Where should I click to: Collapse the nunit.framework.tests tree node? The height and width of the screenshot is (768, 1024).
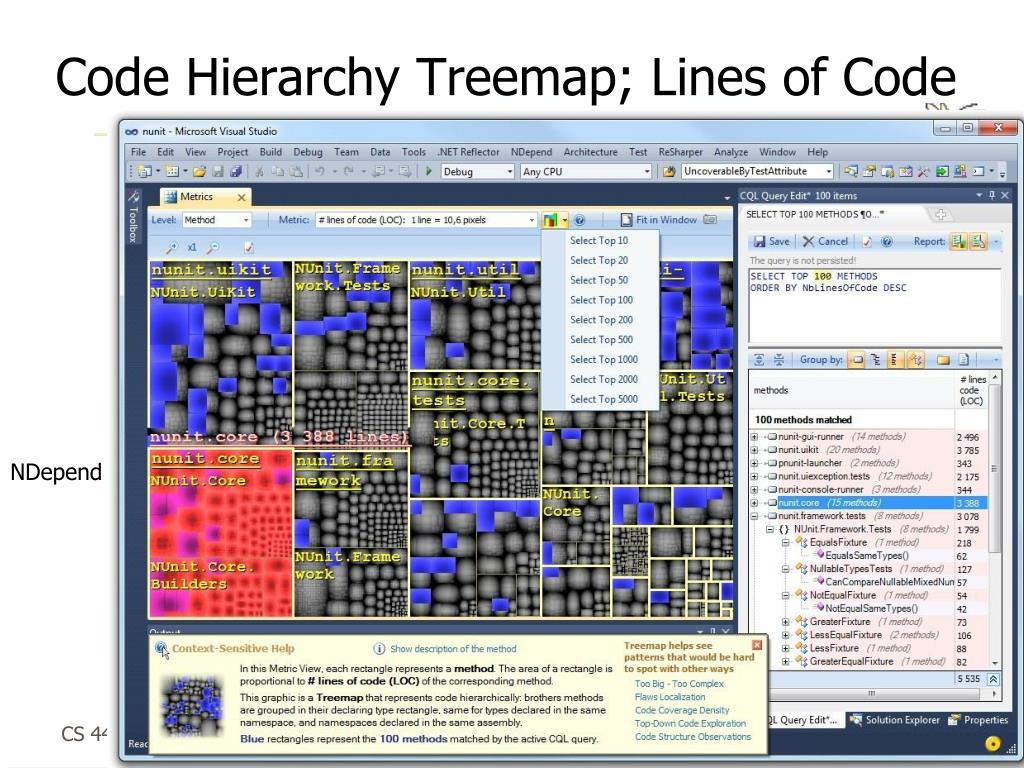[x=754, y=516]
